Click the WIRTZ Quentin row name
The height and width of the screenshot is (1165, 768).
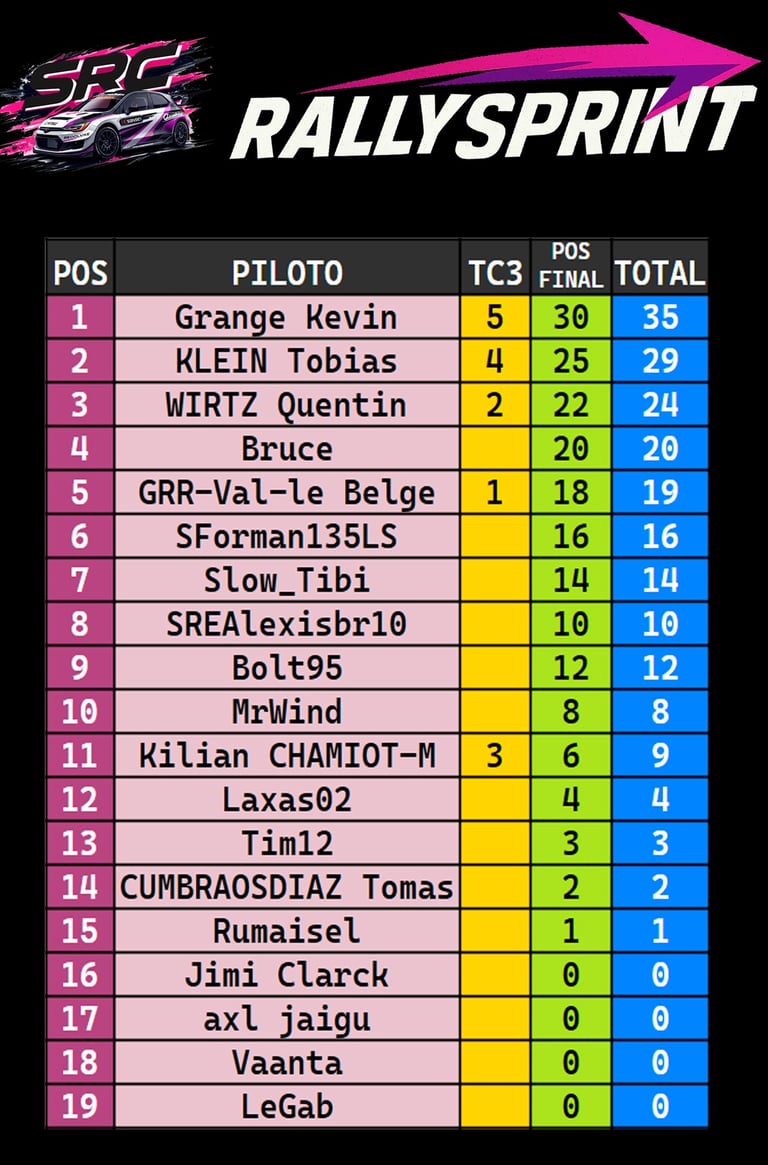coord(286,405)
